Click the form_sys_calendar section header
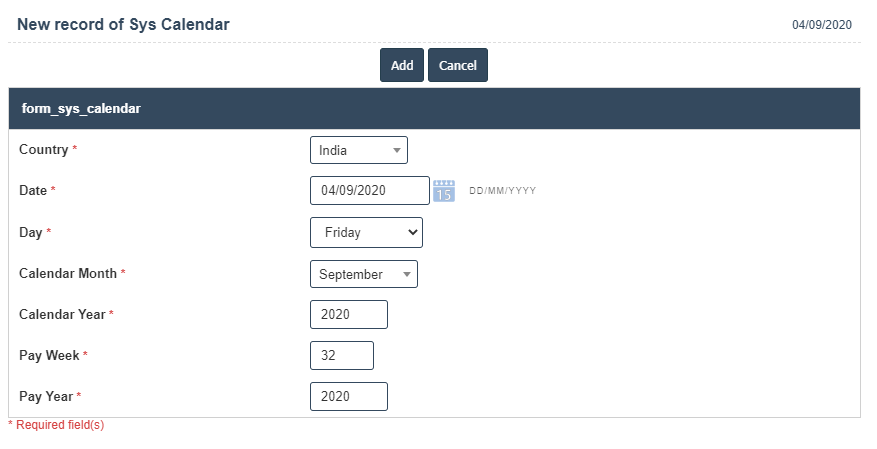The image size is (877, 449). (81, 108)
